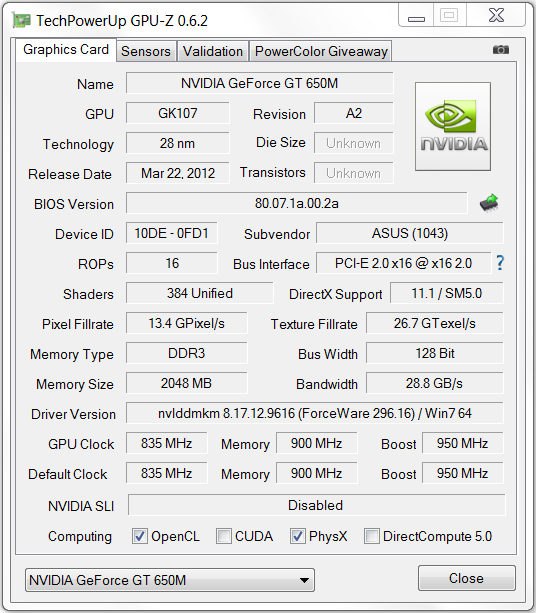This screenshot has width=536, height=613.
Task: Toggle the OpenCL checkbox
Action: [x=140, y=536]
